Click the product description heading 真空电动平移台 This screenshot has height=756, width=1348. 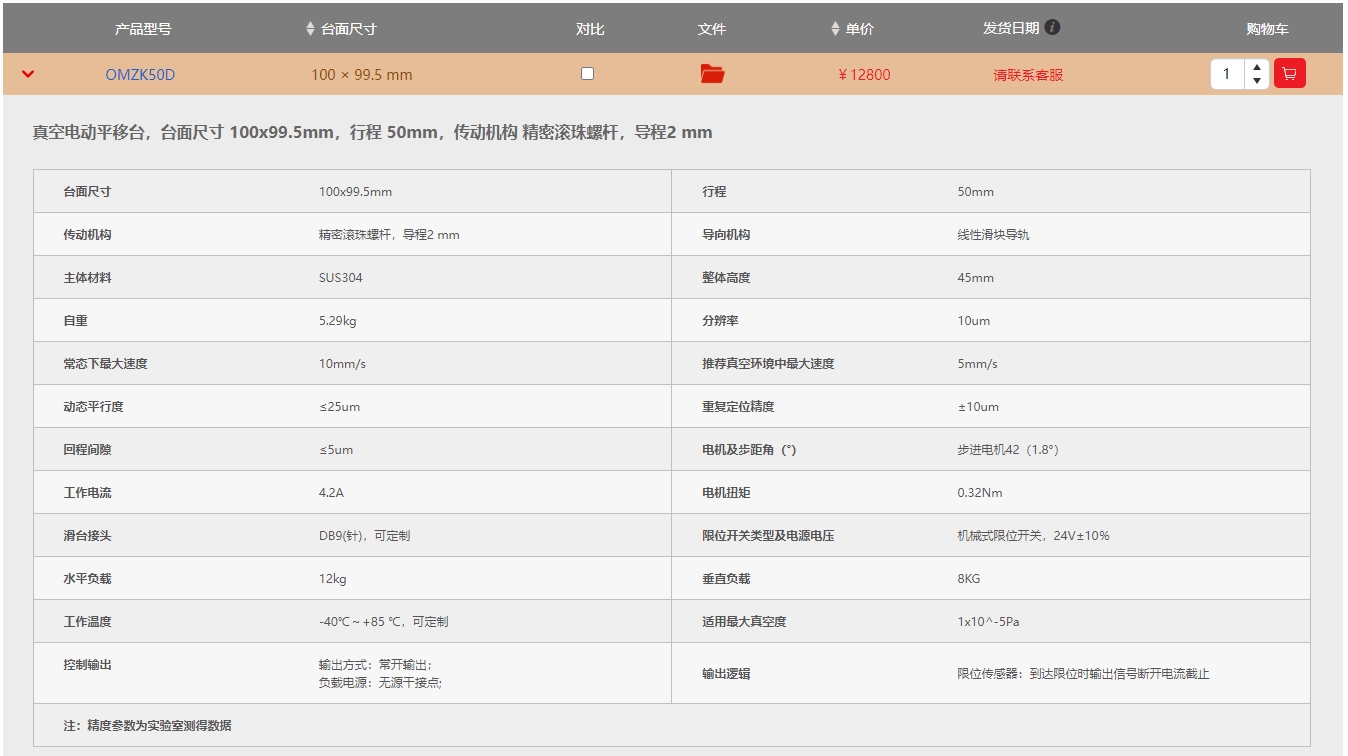pos(372,133)
